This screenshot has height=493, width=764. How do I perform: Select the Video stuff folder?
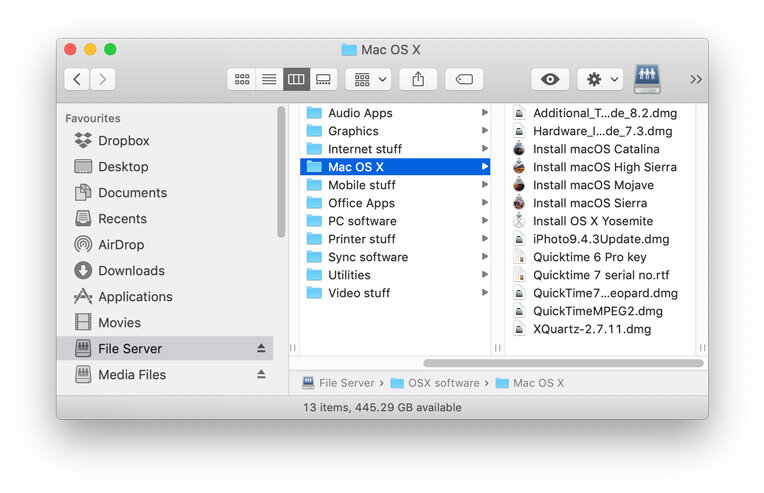(x=395, y=293)
